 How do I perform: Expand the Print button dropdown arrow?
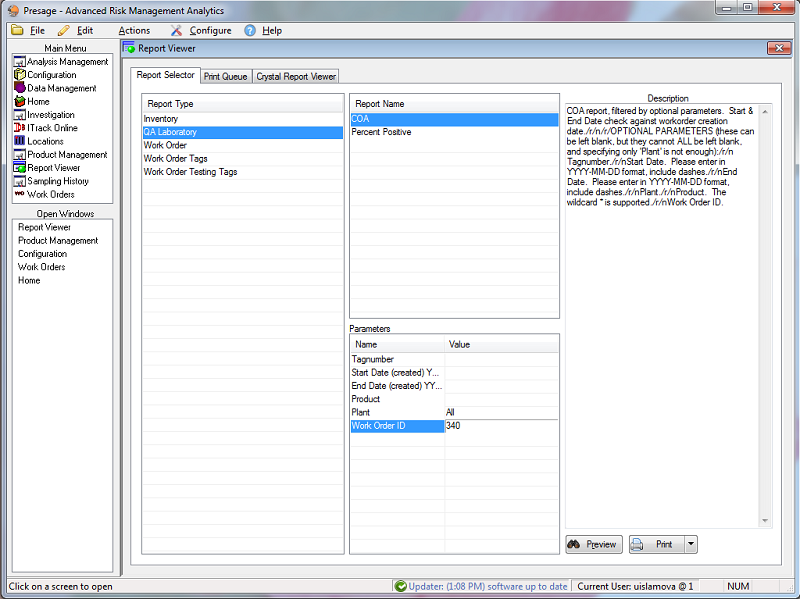click(690, 544)
